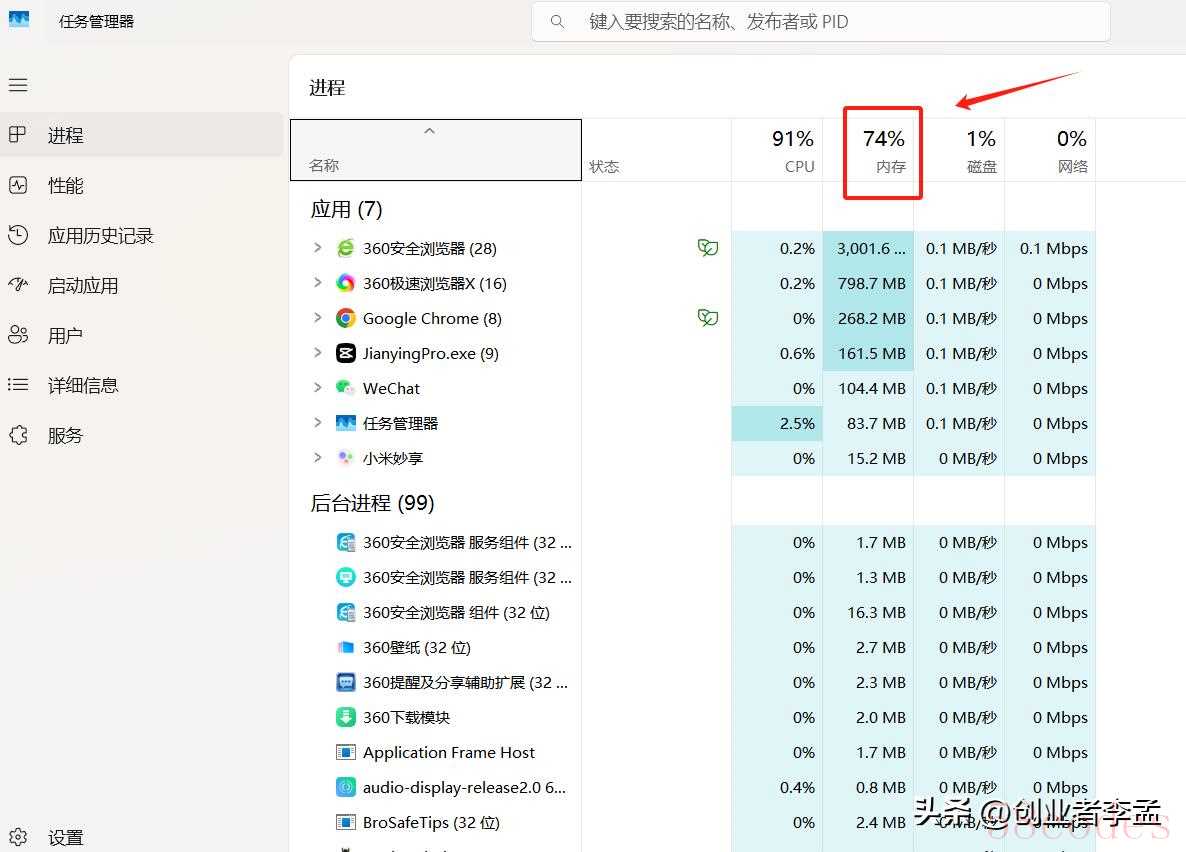Image resolution: width=1186 pixels, height=852 pixels.
Task: Click the 进程 page heading
Action: pyautogui.click(x=327, y=88)
